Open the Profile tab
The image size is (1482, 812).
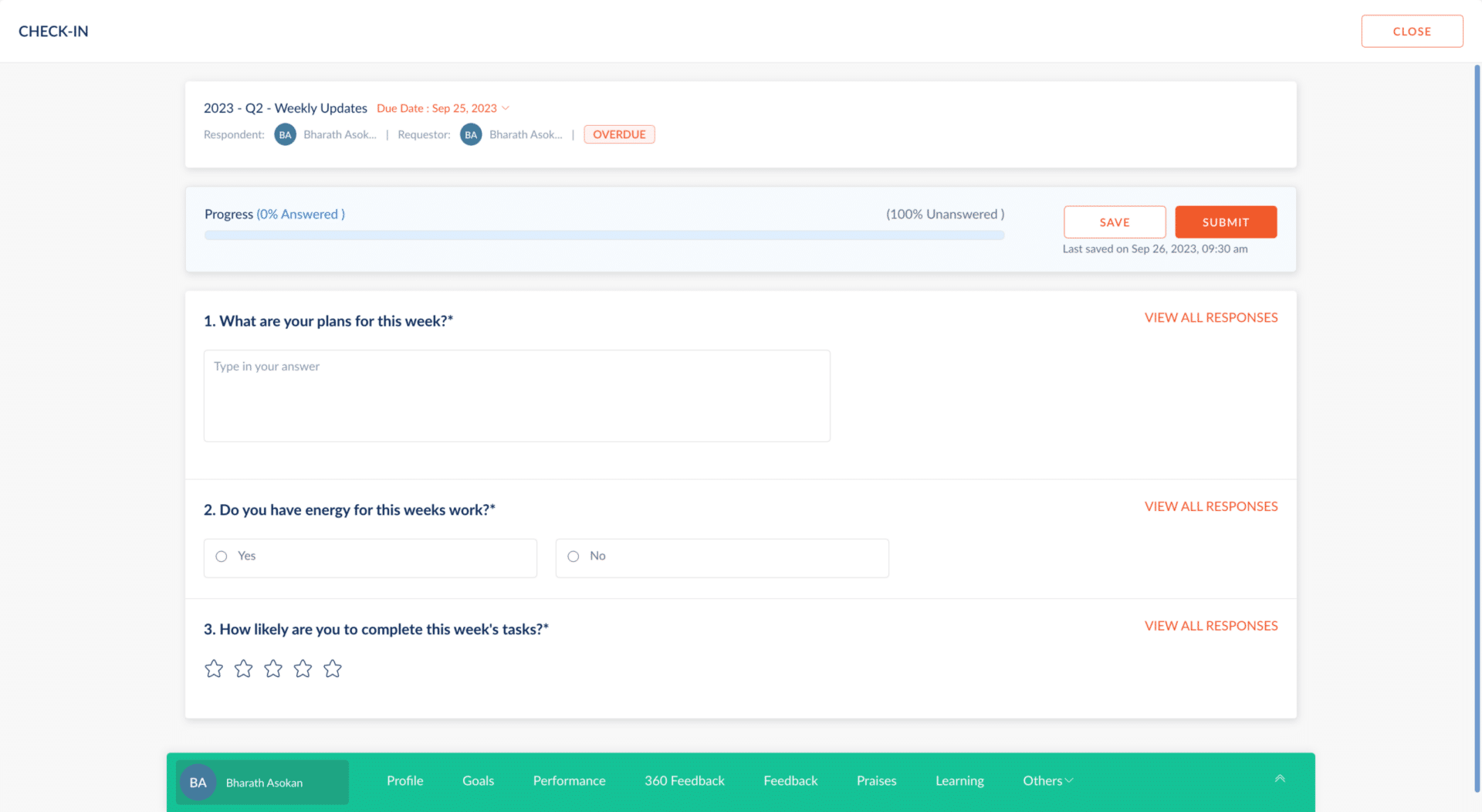pos(405,781)
